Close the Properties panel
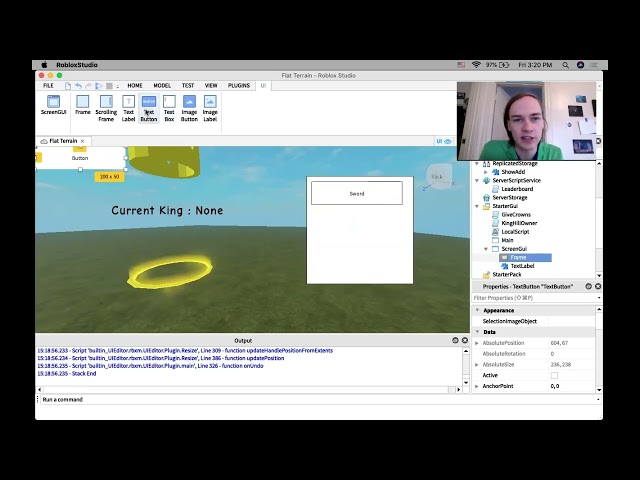Image resolution: width=640 pixels, height=480 pixels. [598, 287]
